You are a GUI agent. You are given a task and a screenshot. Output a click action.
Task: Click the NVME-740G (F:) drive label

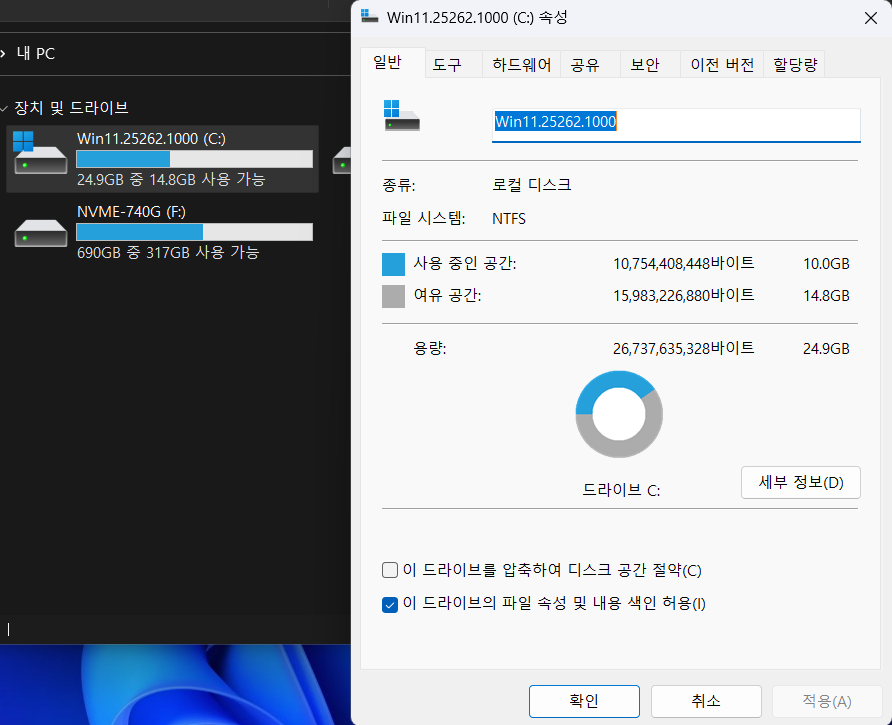(x=131, y=212)
